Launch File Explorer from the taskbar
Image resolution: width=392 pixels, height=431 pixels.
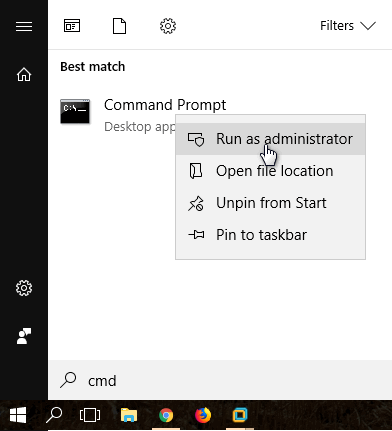(129, 415)
